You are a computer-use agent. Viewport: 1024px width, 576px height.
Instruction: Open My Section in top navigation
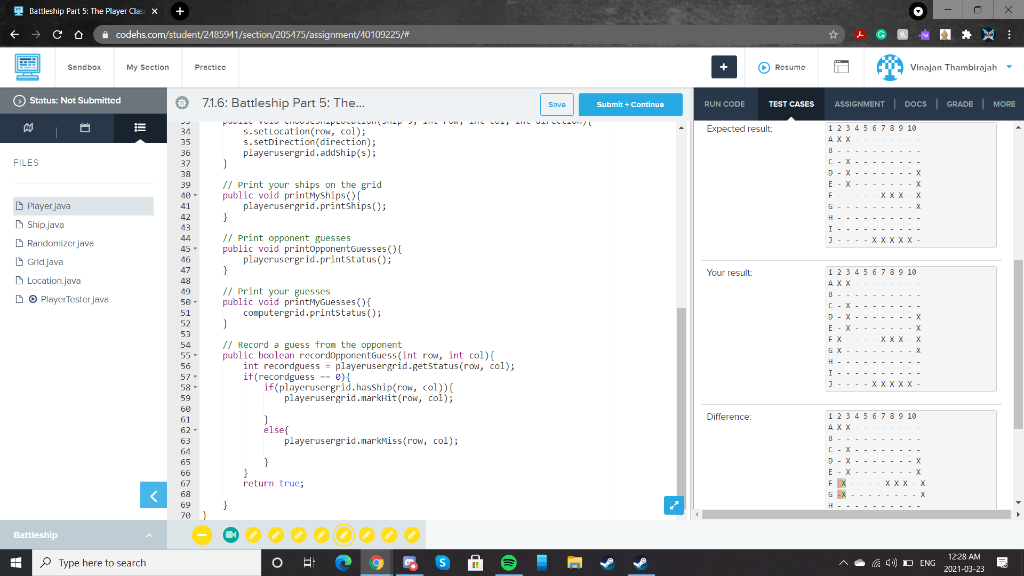pos(148,67)
